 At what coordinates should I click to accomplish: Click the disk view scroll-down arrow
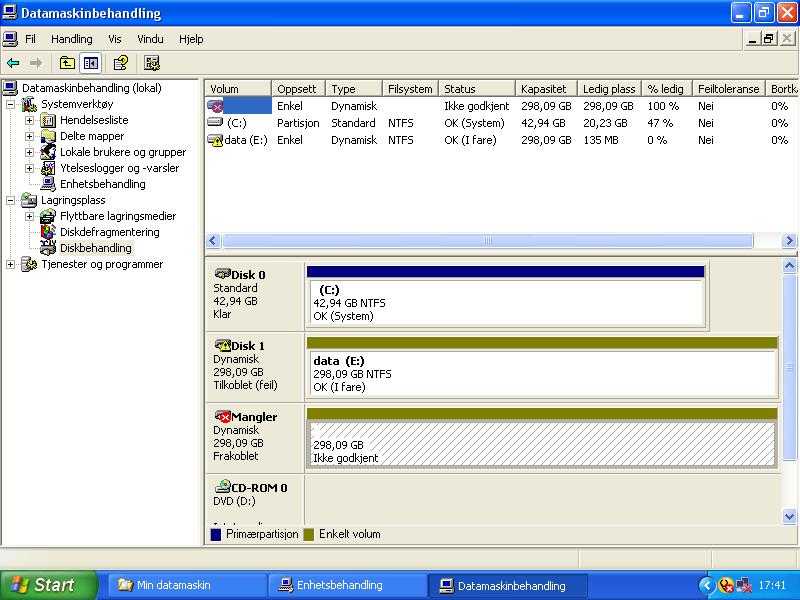(x=789, y=516)
